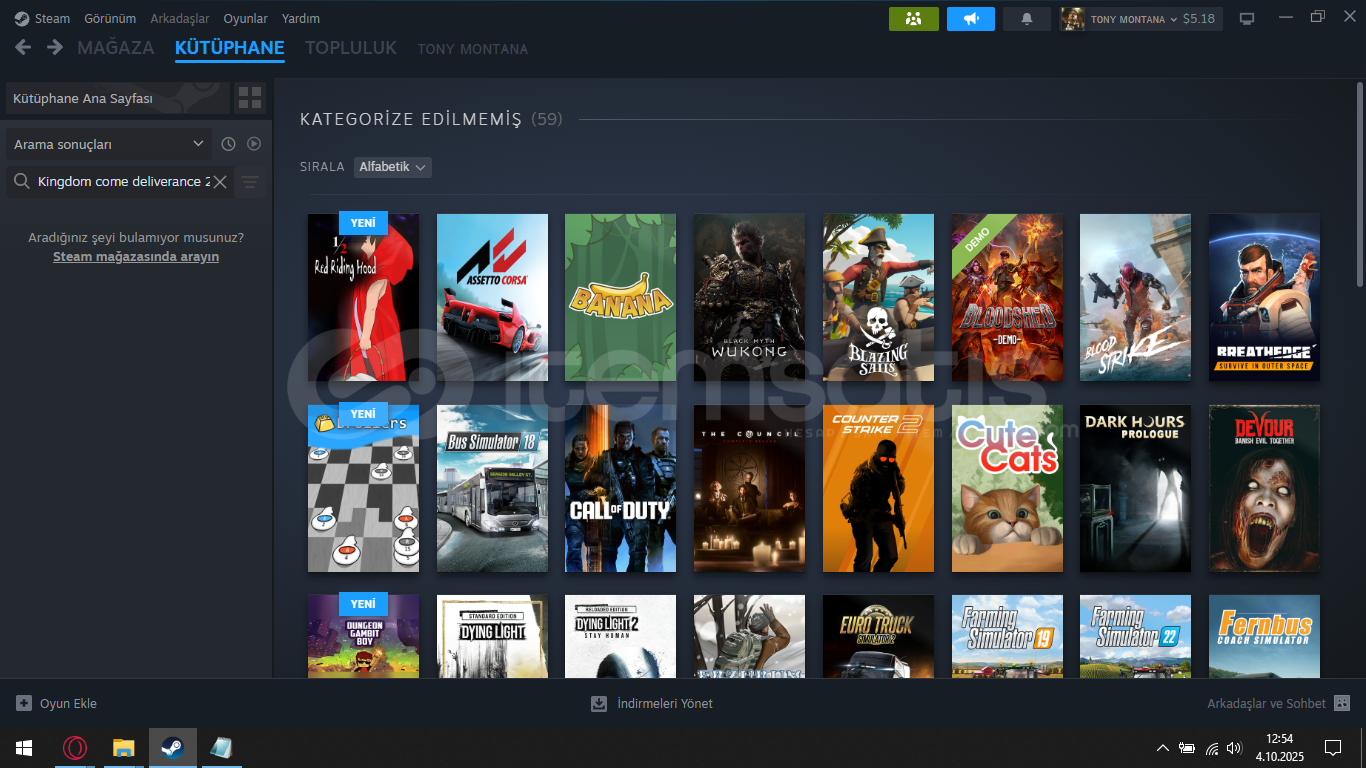1366x768 pixels.
Task: Select the Banana game cover
Action: pyautogui.click(x=620, y=297)
